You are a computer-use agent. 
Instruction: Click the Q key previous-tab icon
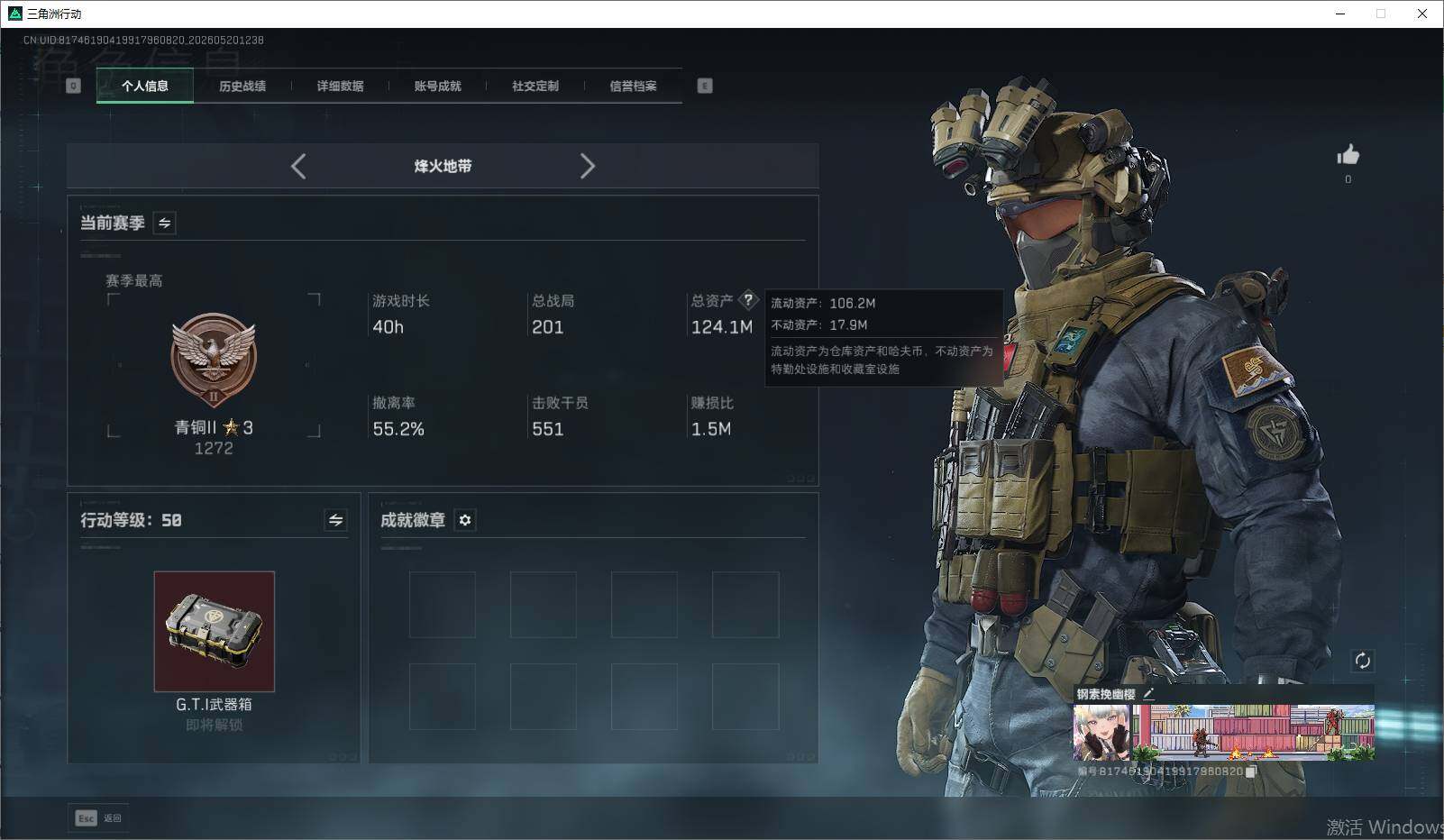click(74, 86)
